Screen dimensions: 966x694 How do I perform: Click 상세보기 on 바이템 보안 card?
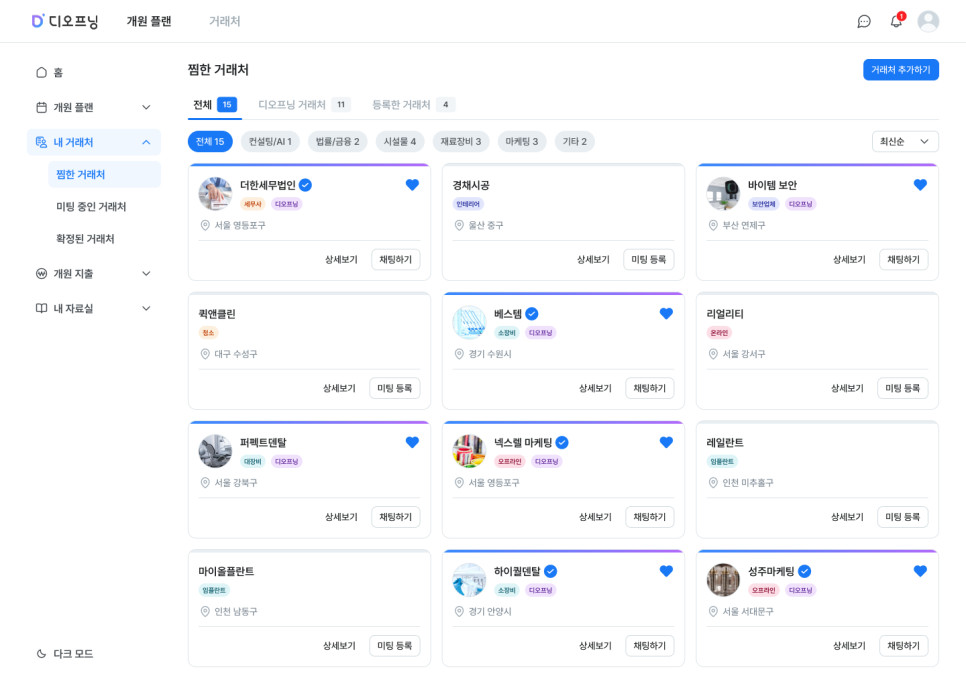(x=849, y=259)
